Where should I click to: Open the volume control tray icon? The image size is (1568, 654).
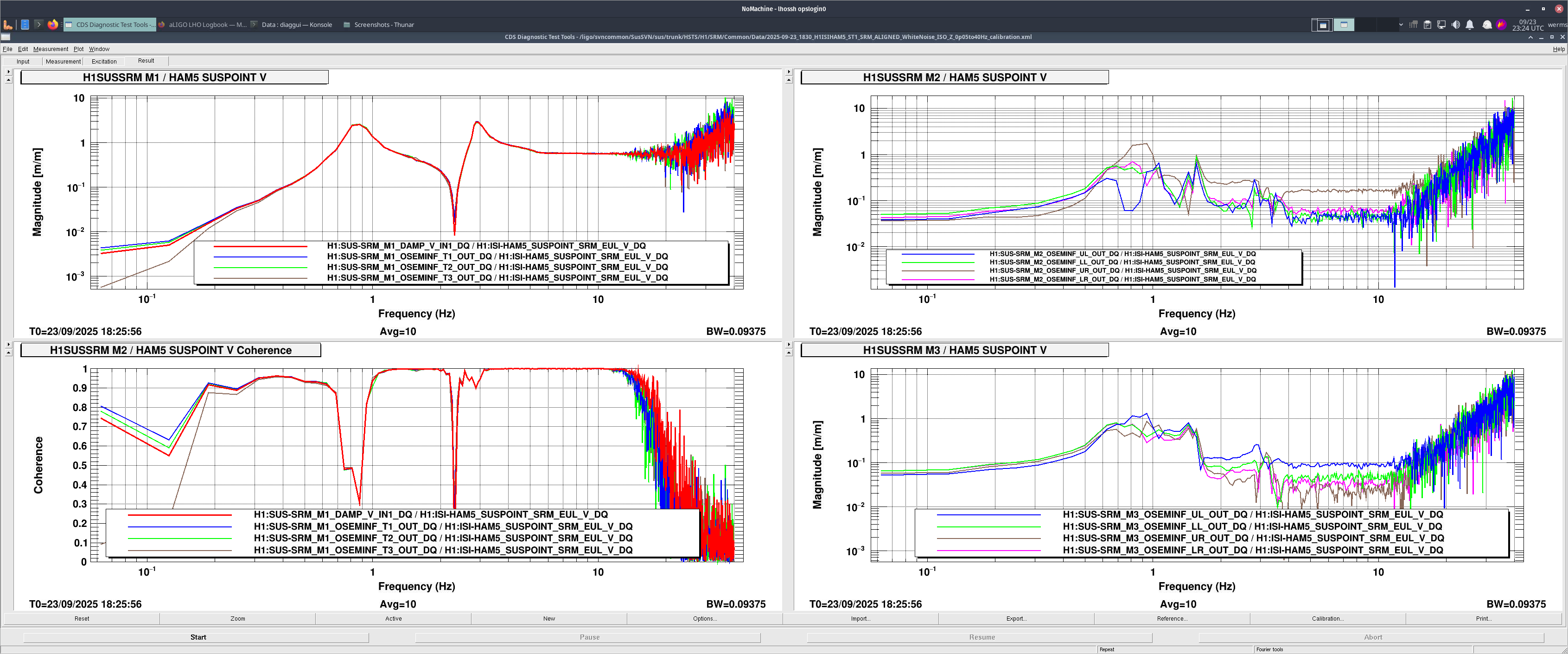(x=1455, y=25)
